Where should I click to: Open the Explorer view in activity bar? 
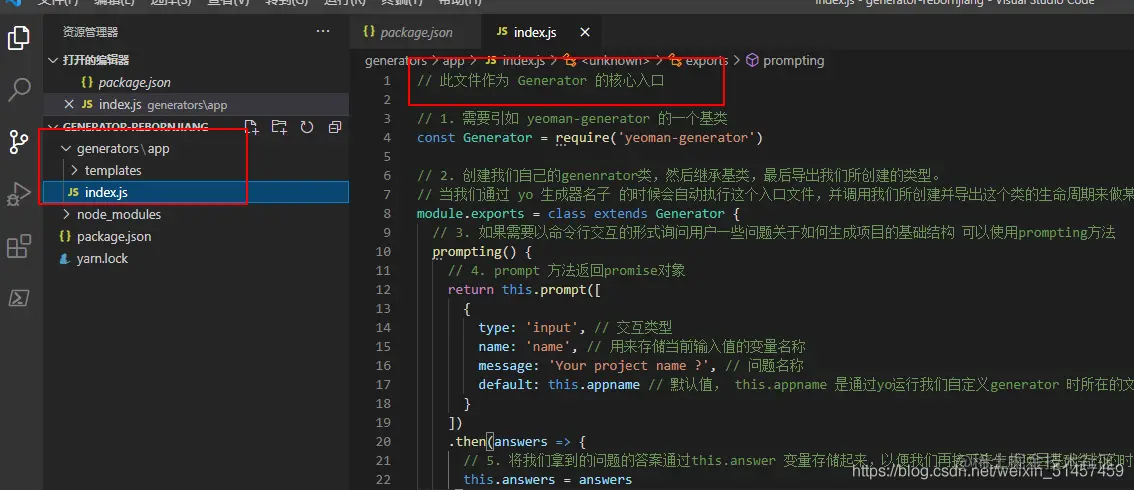[x=19, y=38]
